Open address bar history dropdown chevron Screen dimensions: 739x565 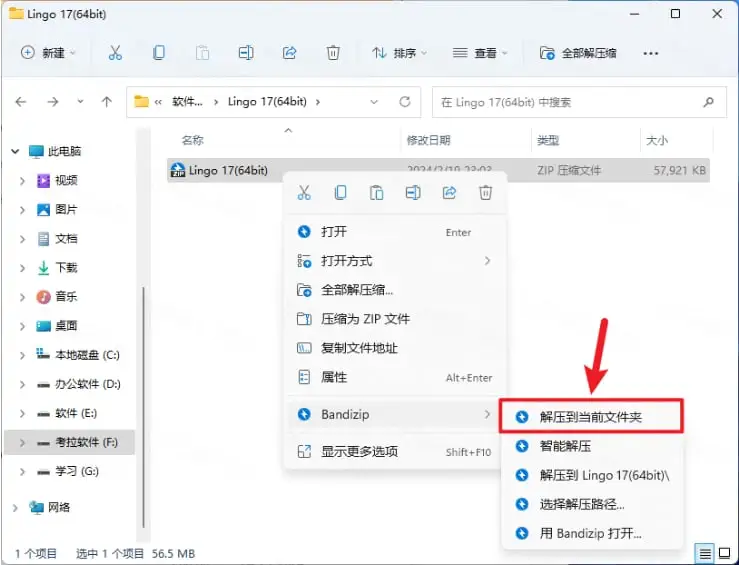point(374,102)
